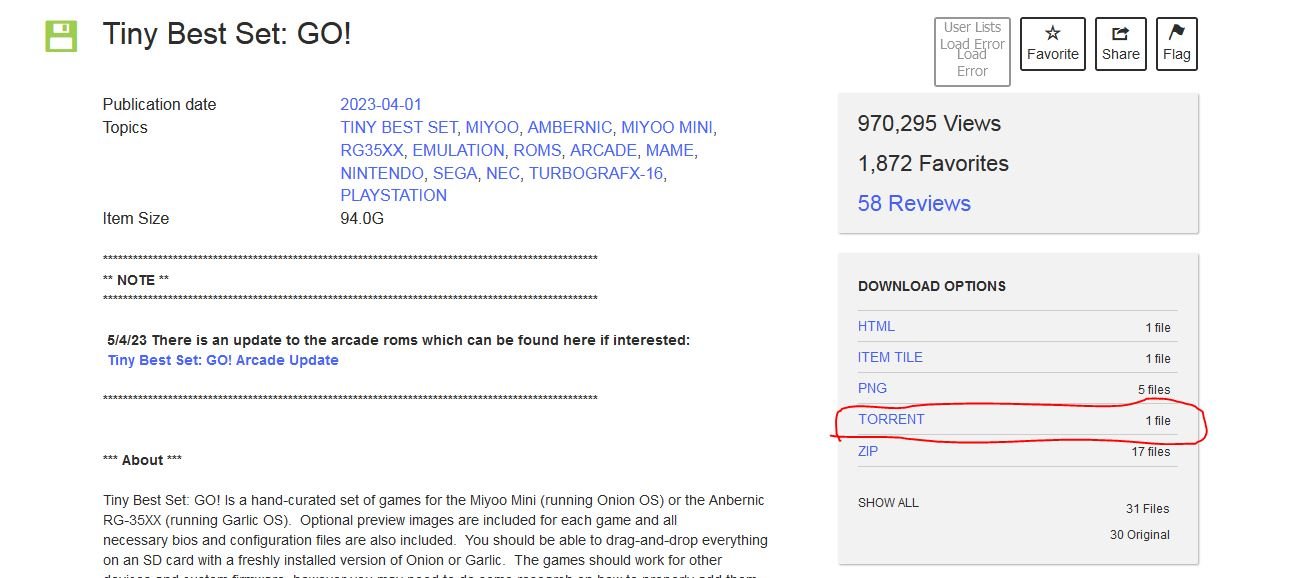Flag this item
The width and height of the screenshot is (1306, 578).
1177,44
